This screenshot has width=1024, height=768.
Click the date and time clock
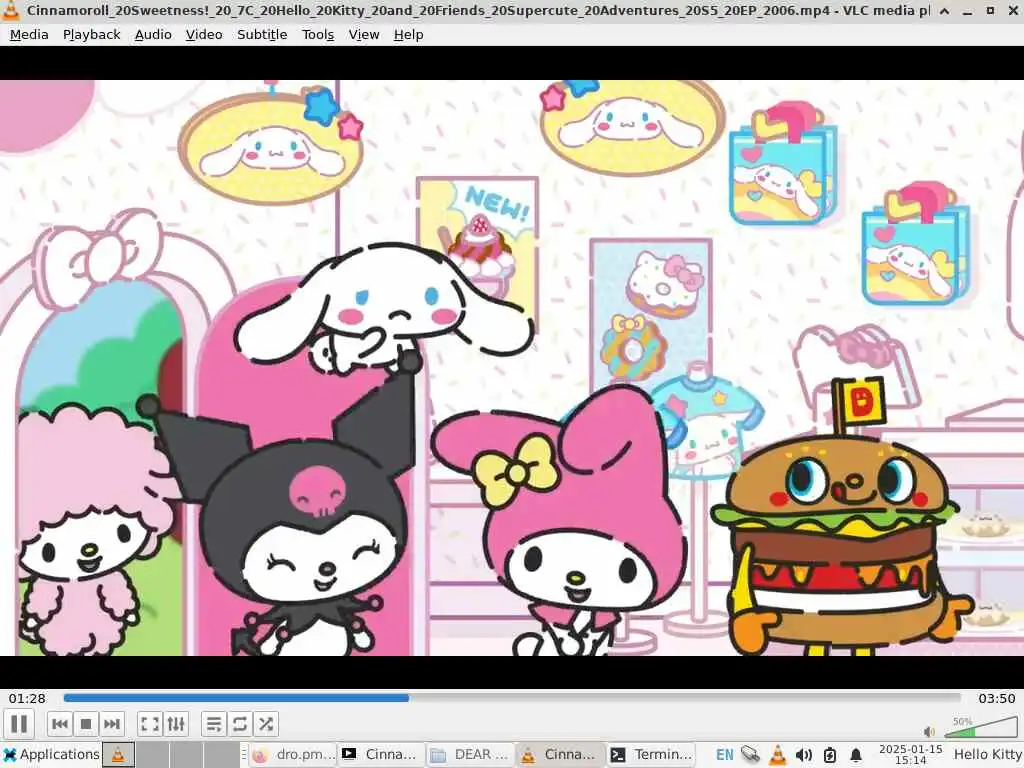click(910, 755)
